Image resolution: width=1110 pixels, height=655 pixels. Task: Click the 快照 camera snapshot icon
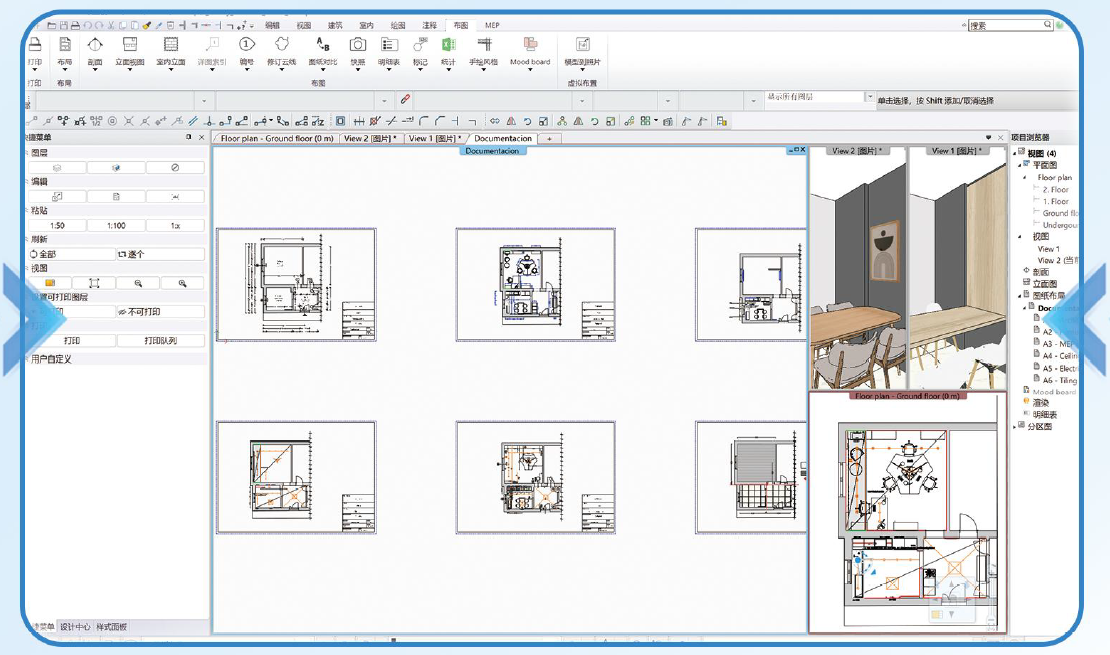click(x=358, y=46)
